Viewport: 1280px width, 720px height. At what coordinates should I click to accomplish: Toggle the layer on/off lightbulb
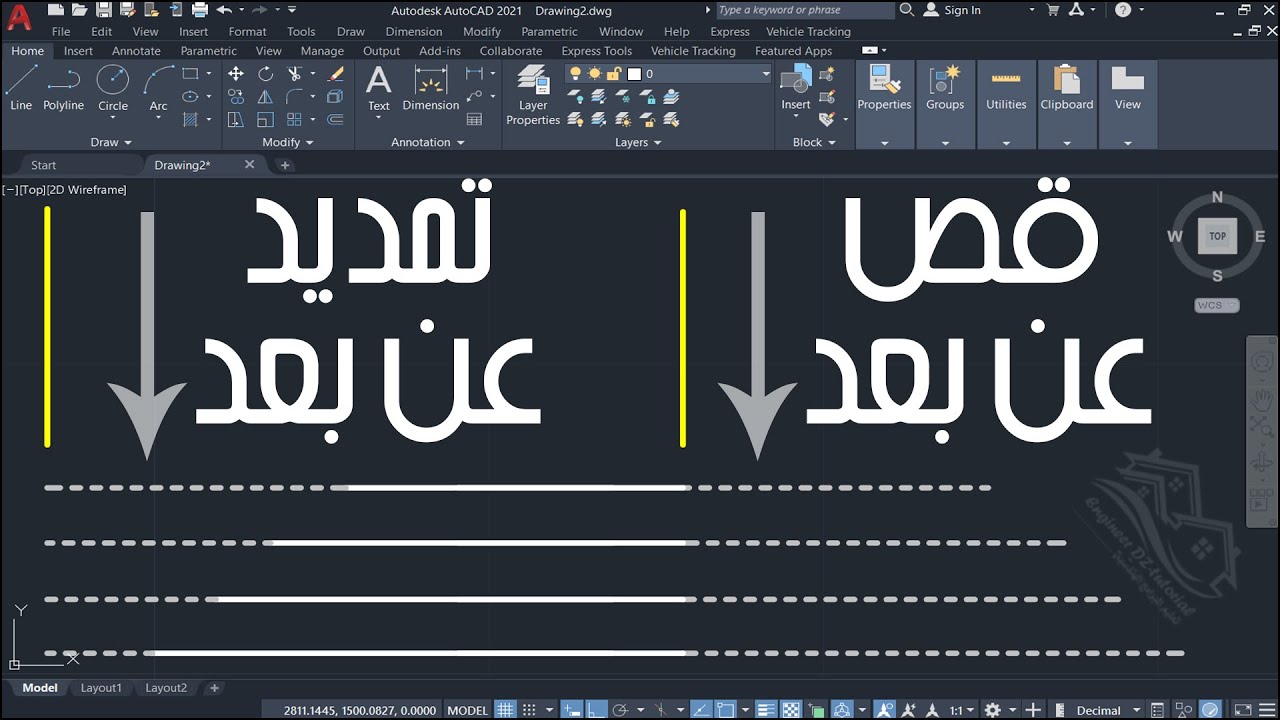coord(575,74)
